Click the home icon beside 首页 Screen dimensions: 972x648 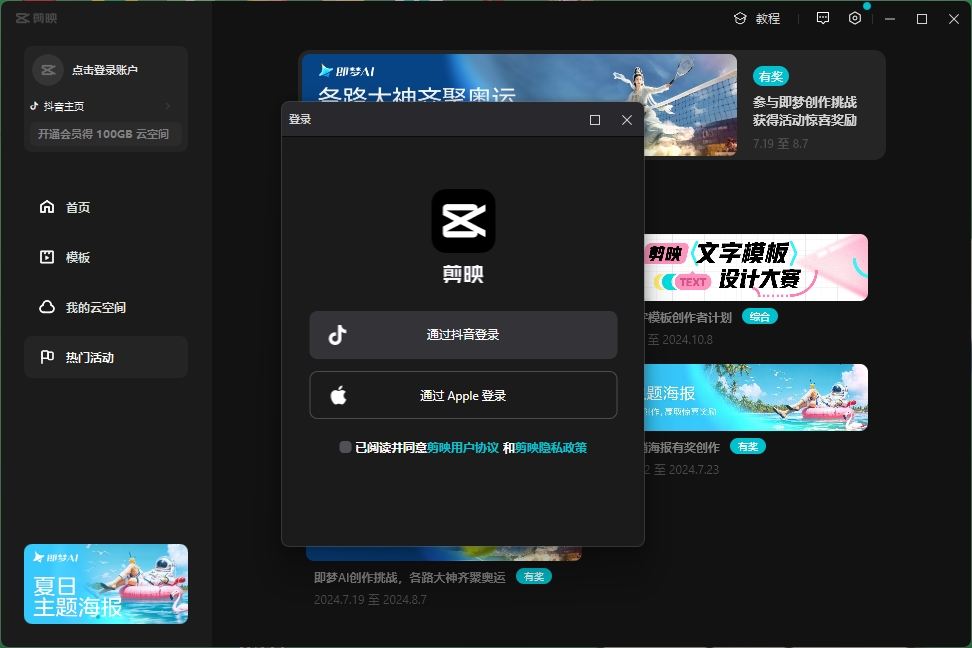[x=47, y=206]
